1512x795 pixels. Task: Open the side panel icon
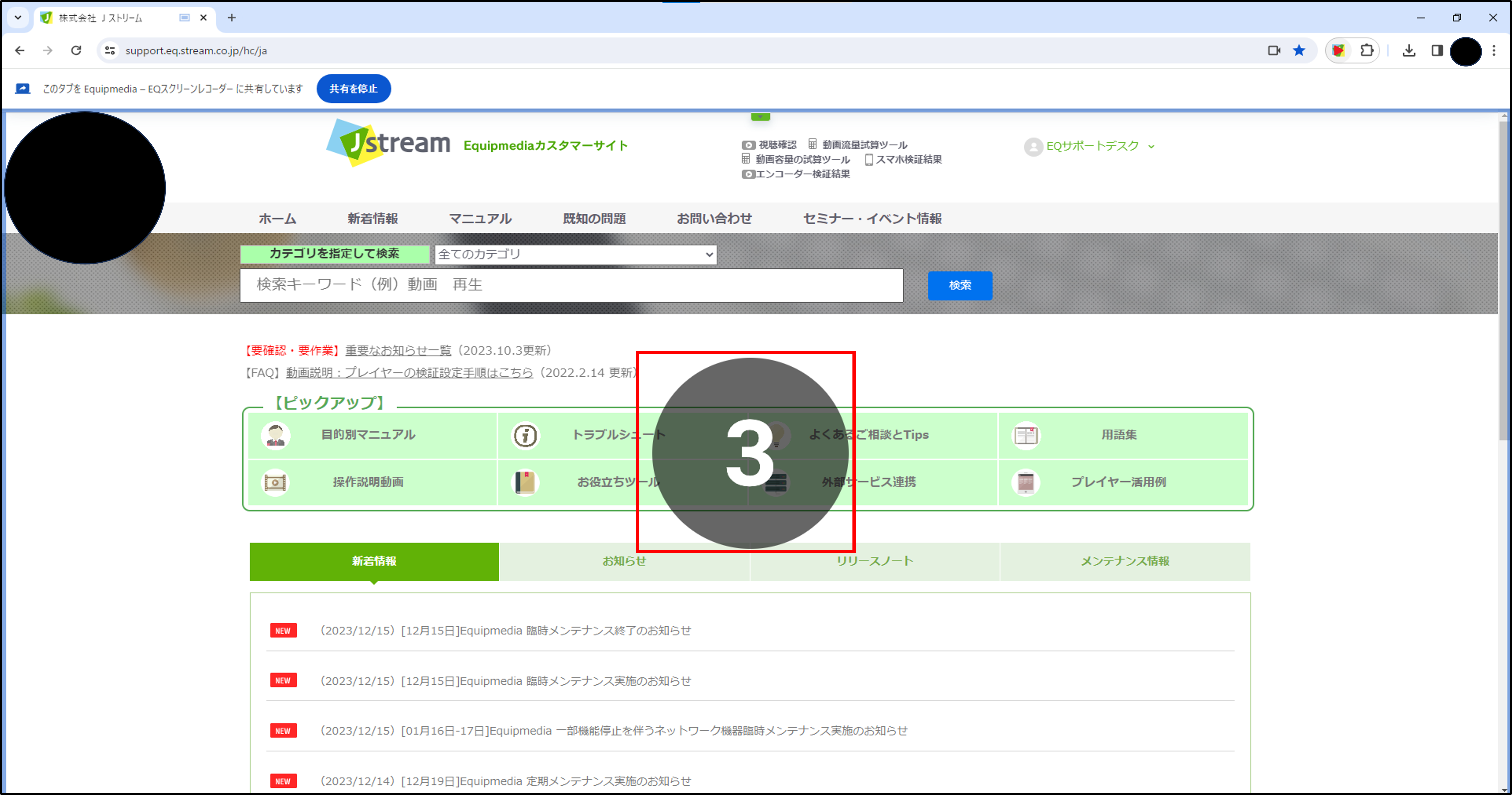point(1437,50)
